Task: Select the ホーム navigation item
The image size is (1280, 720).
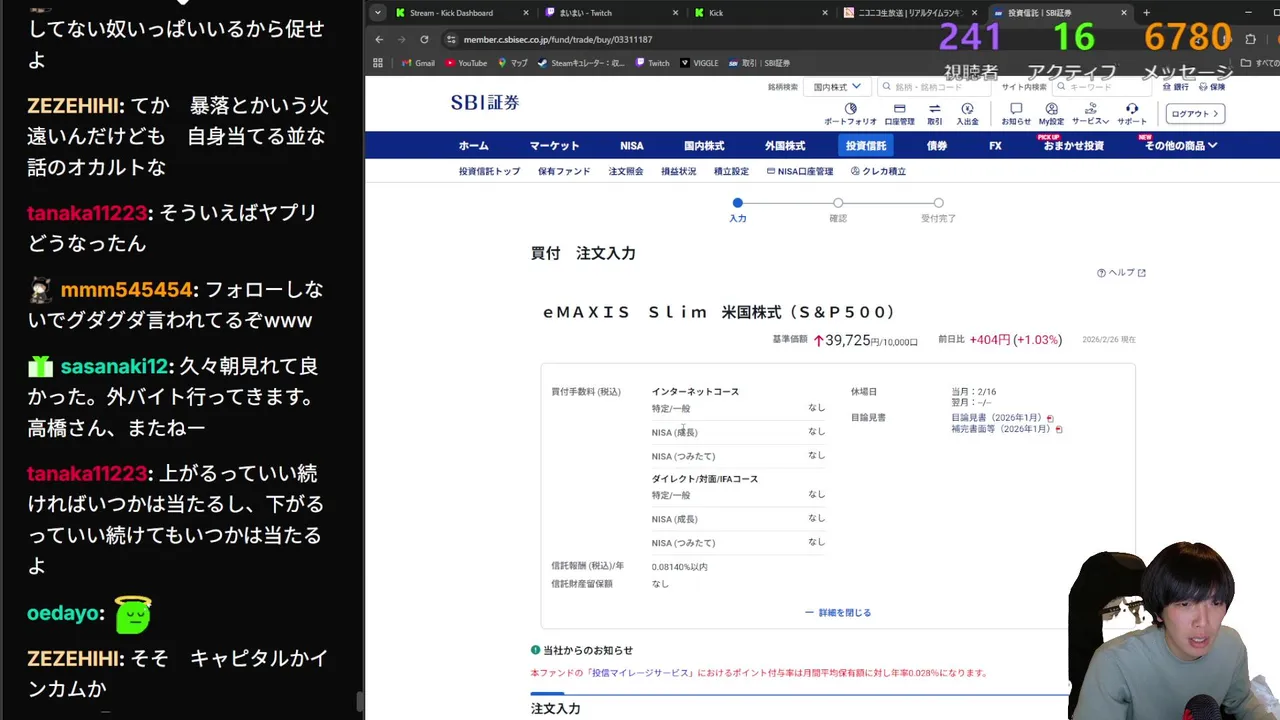Action: [x=474, y=145]
